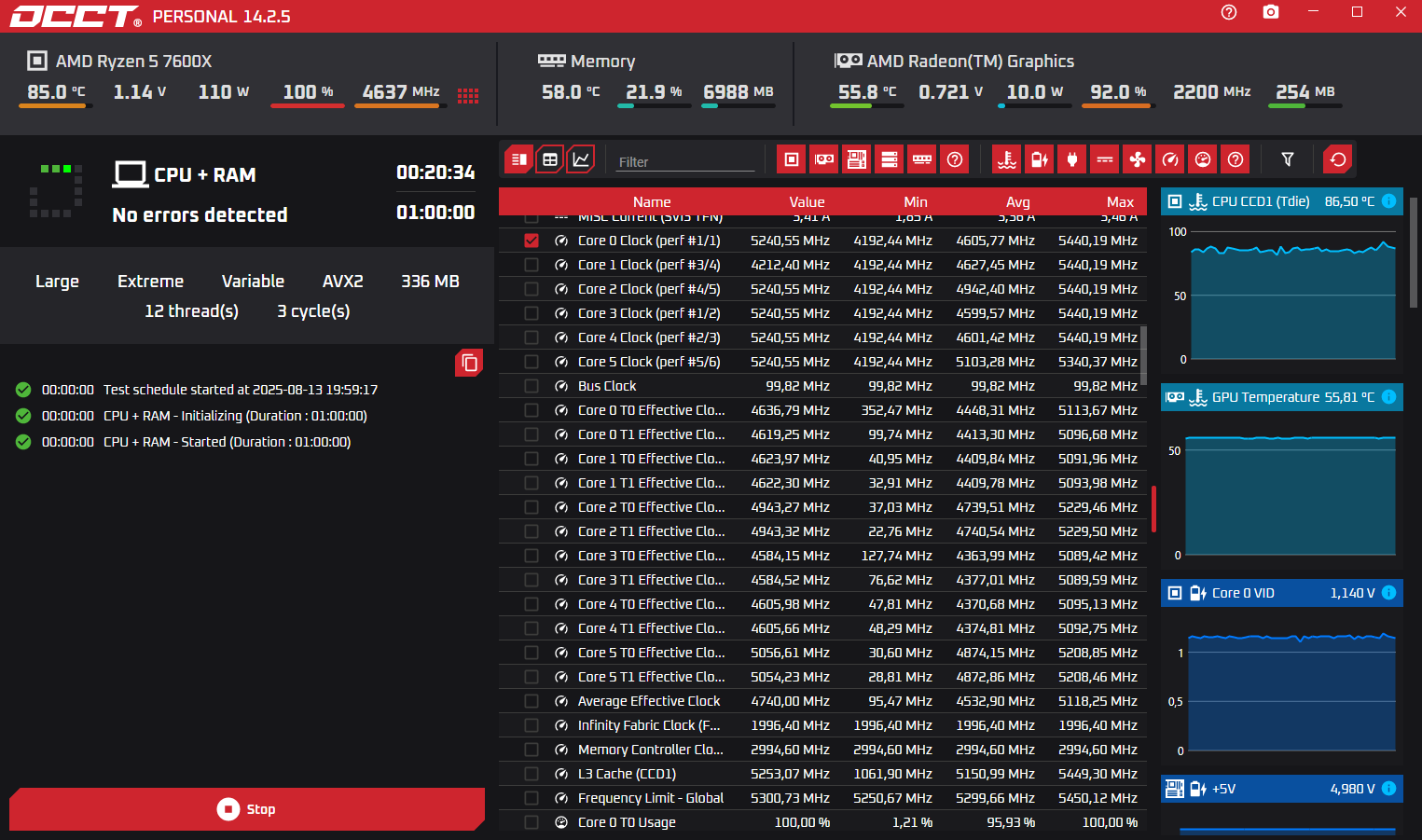Viewport: 1422px width, 840px height.
Task: Uncheck the Core 0 Clock (perf #1/1) checkbox
Action: coord(532,241)
